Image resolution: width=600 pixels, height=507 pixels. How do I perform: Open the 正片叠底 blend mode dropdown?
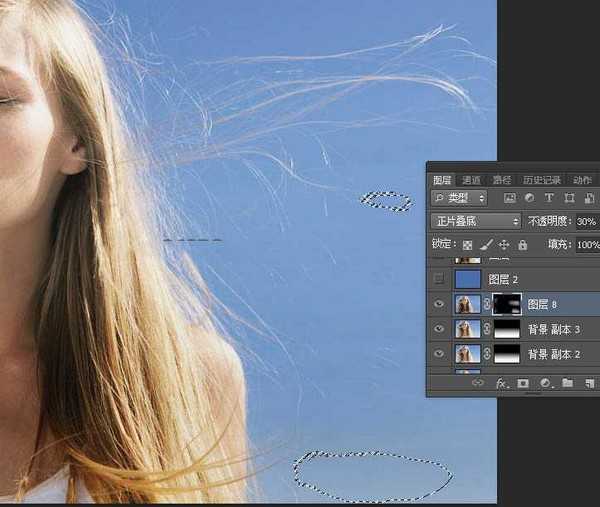pos(476,221)
